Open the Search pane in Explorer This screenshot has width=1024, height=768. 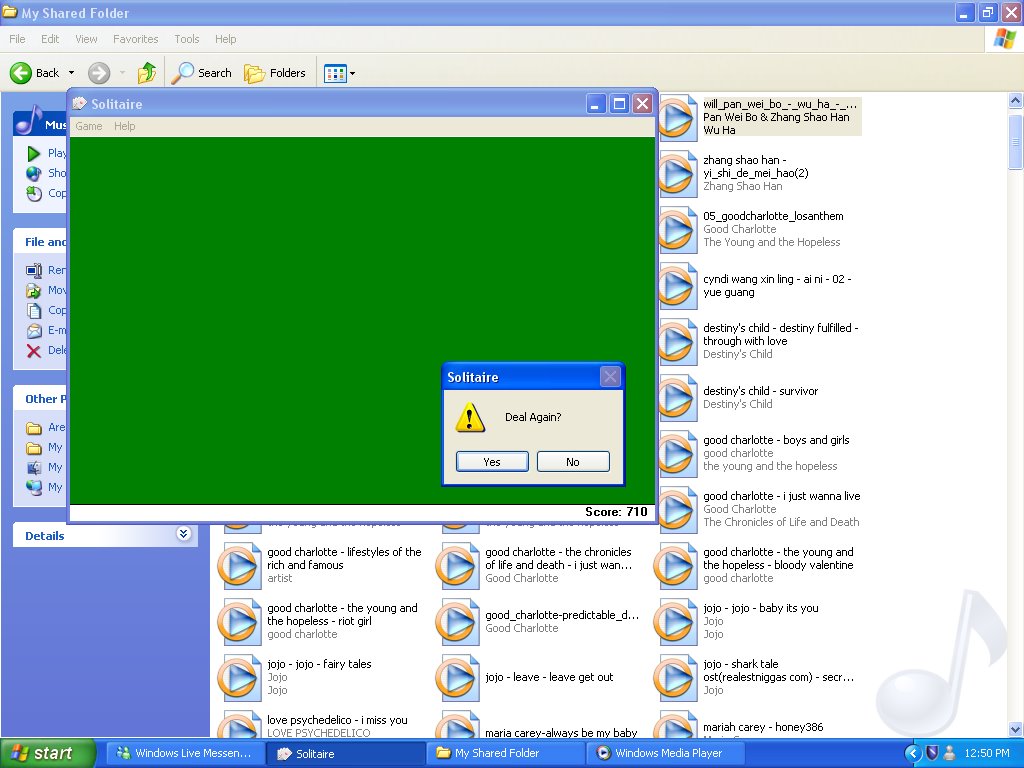(201, 73)
